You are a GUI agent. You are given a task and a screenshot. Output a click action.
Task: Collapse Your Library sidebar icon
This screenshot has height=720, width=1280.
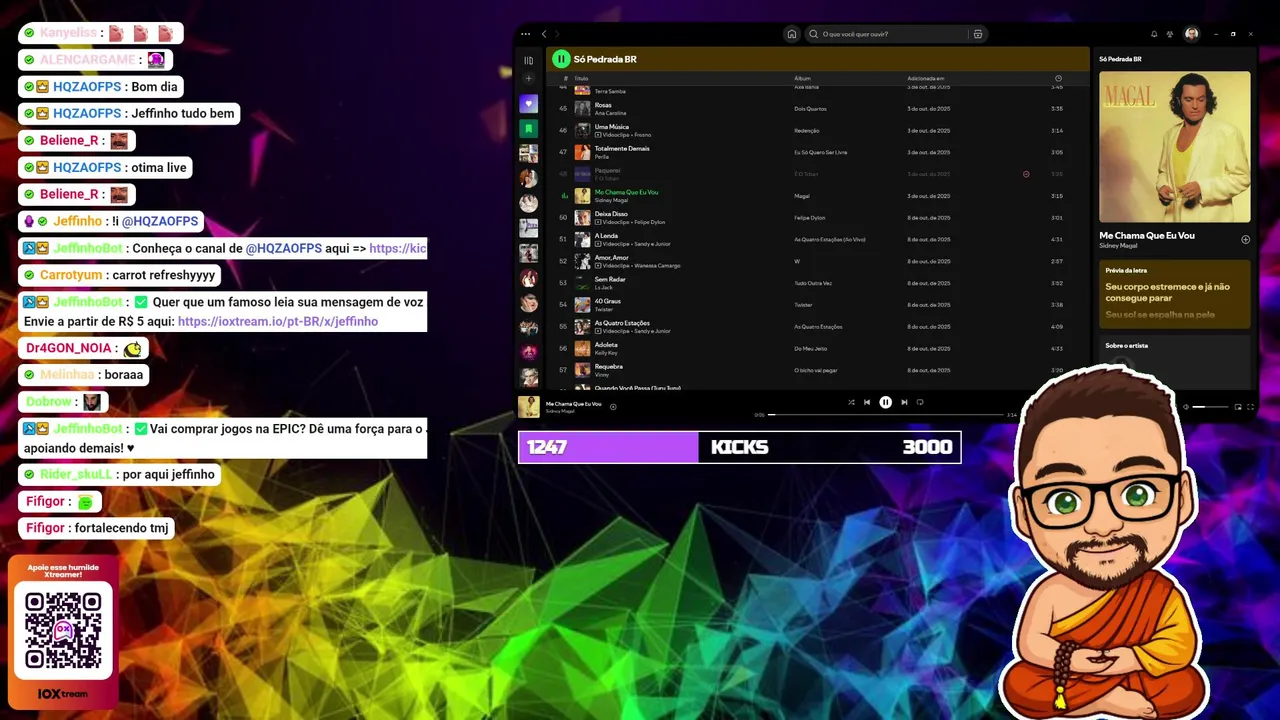pyautogui.click(x=529, y=60)
